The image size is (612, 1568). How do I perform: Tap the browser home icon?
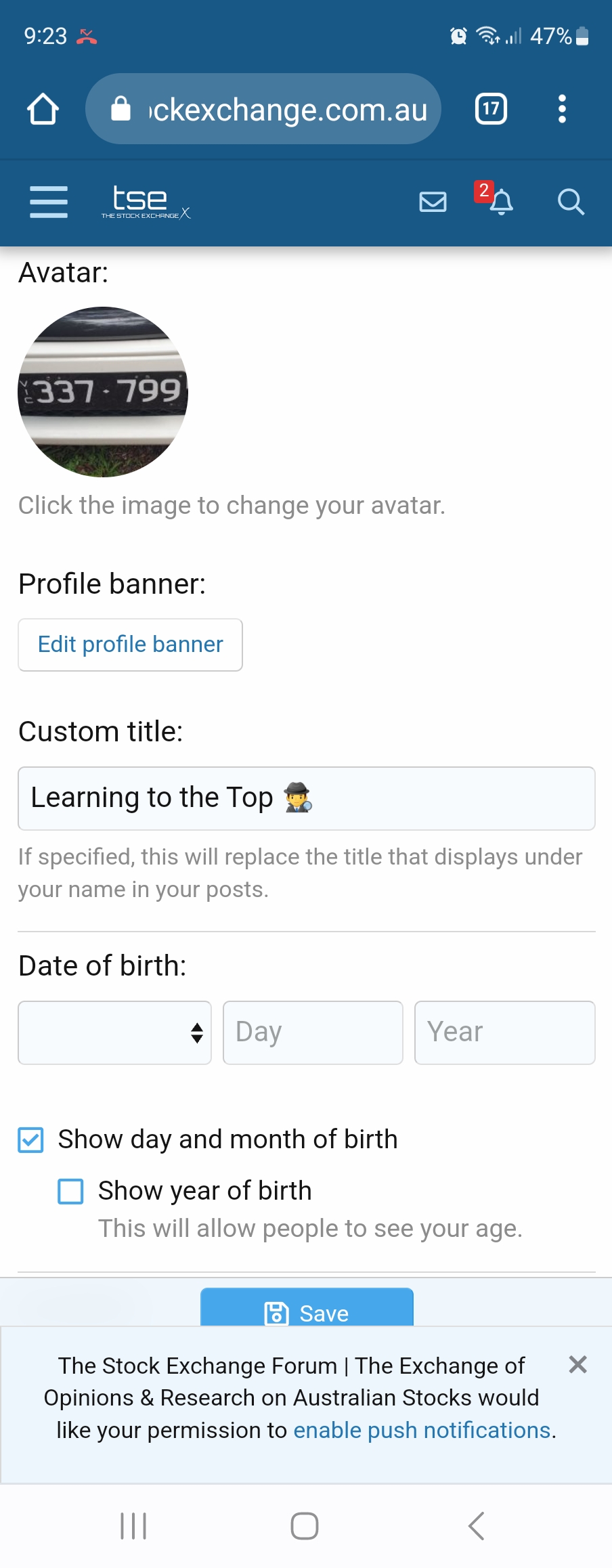[x=43, y=109]
